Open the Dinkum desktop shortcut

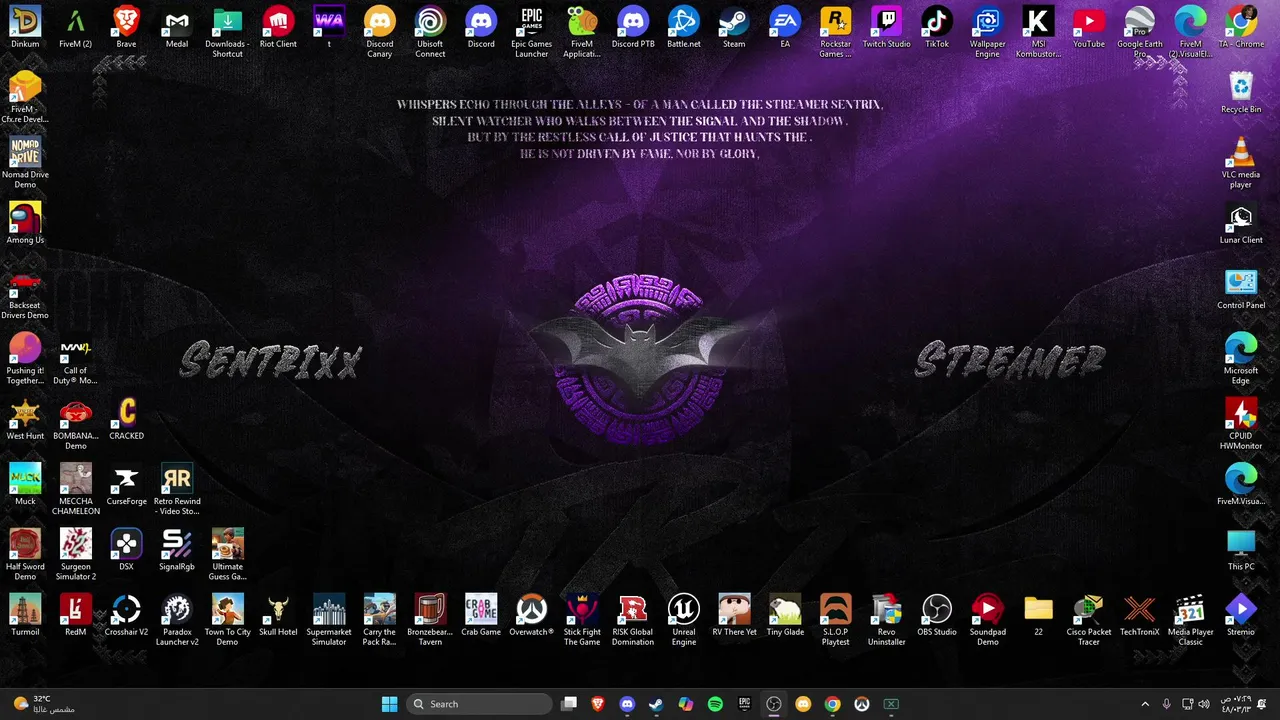(25, 27)
